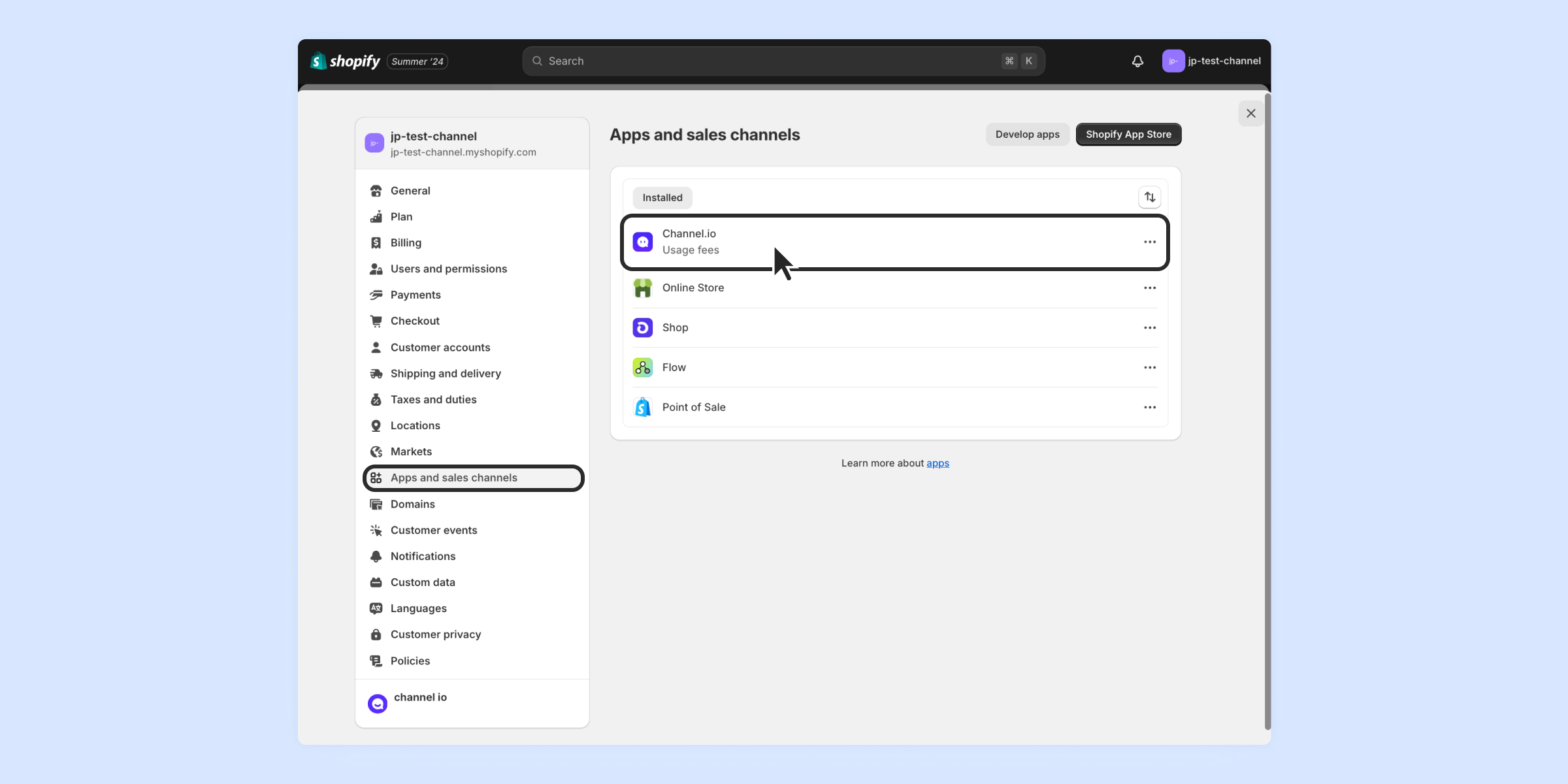
Task: Select the Installed filter tab
Action: tap(662, 198)
